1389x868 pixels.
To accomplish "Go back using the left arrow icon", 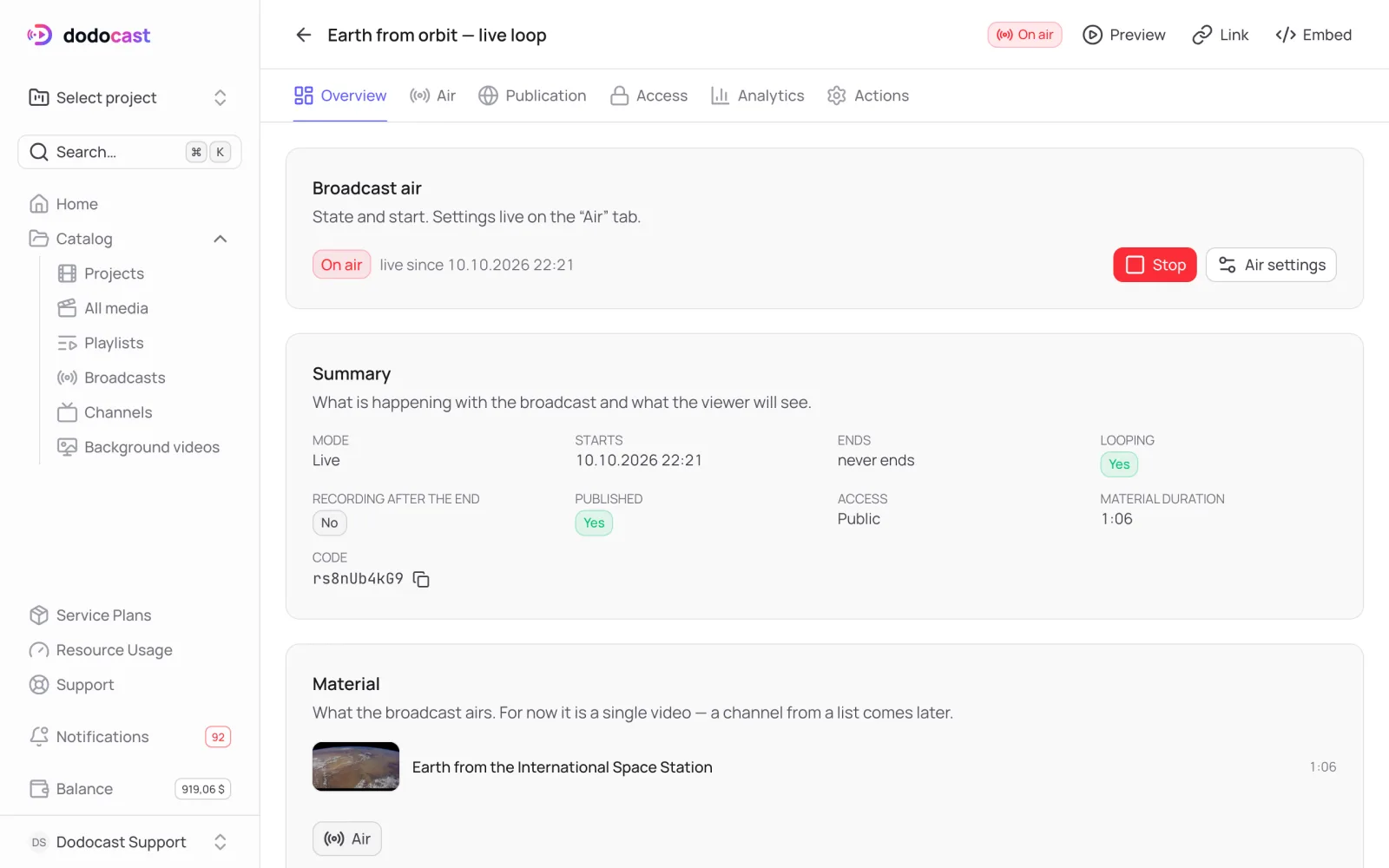I will 303,35.
